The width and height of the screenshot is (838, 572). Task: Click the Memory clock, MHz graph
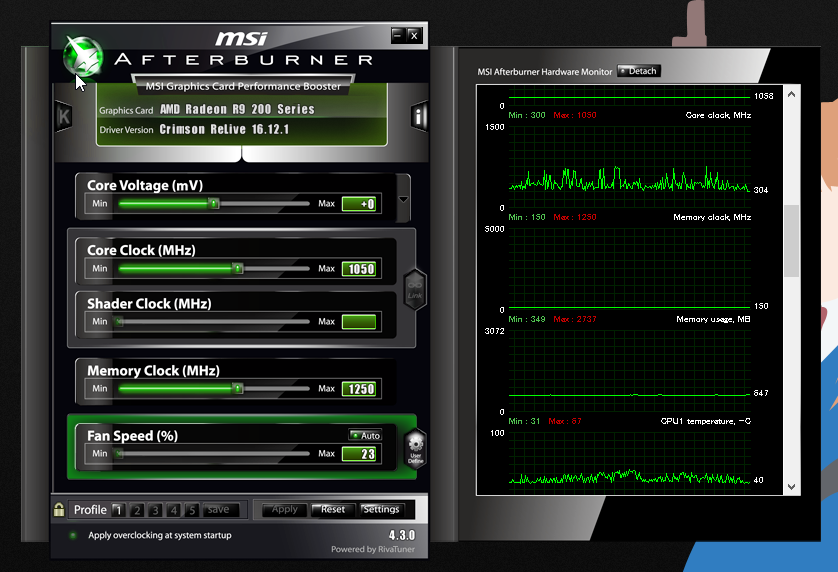point(630,269)
